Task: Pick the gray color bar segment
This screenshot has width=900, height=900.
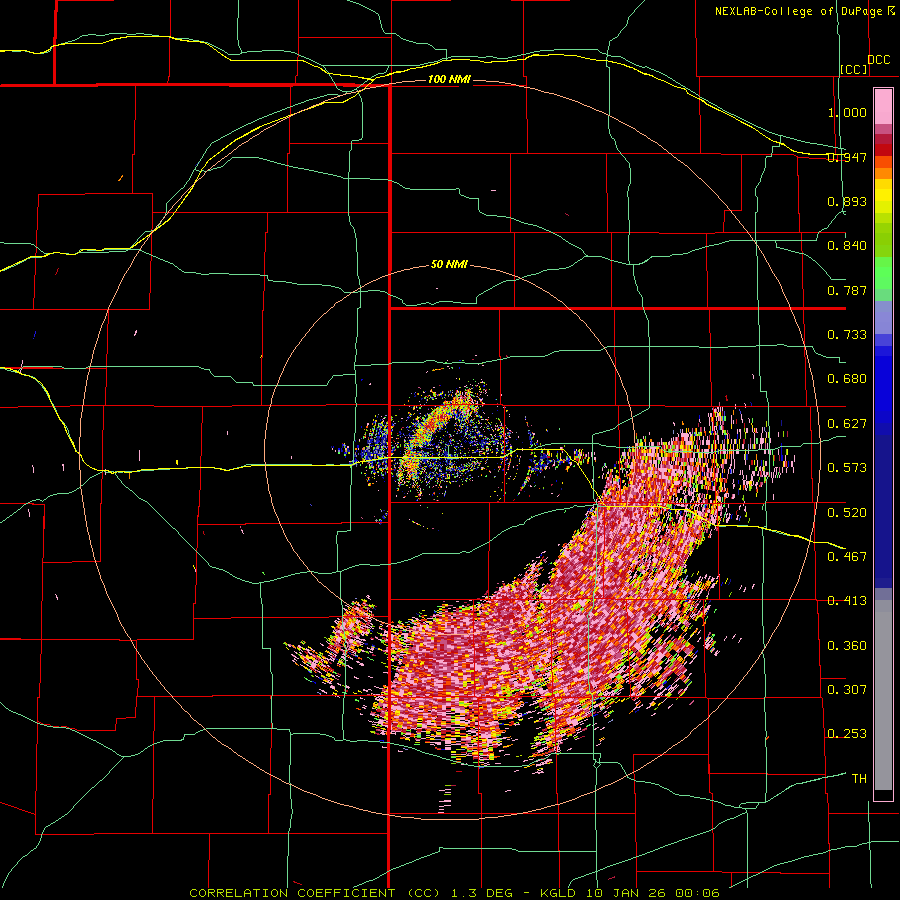Action: [x=883, y=695]
